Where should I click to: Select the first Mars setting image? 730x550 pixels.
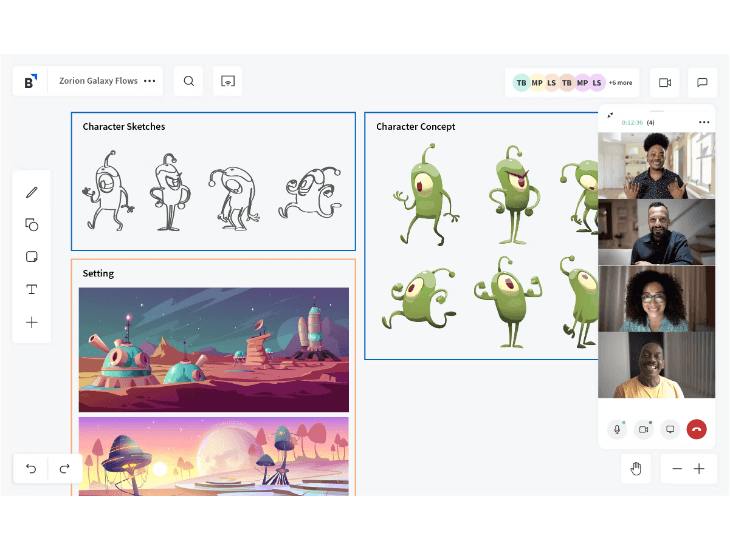[214, 349]
